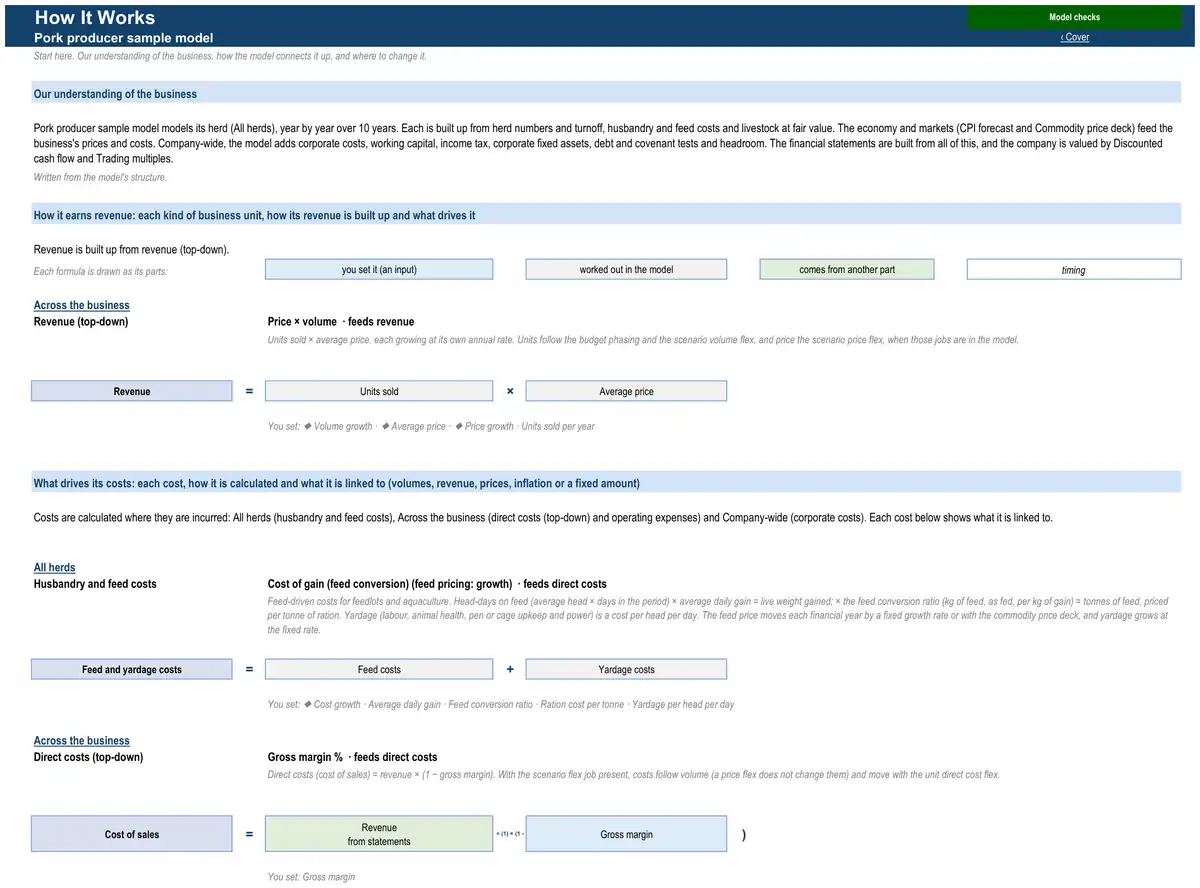
Task: Open the Cover link
Action: pos(1075,37)
